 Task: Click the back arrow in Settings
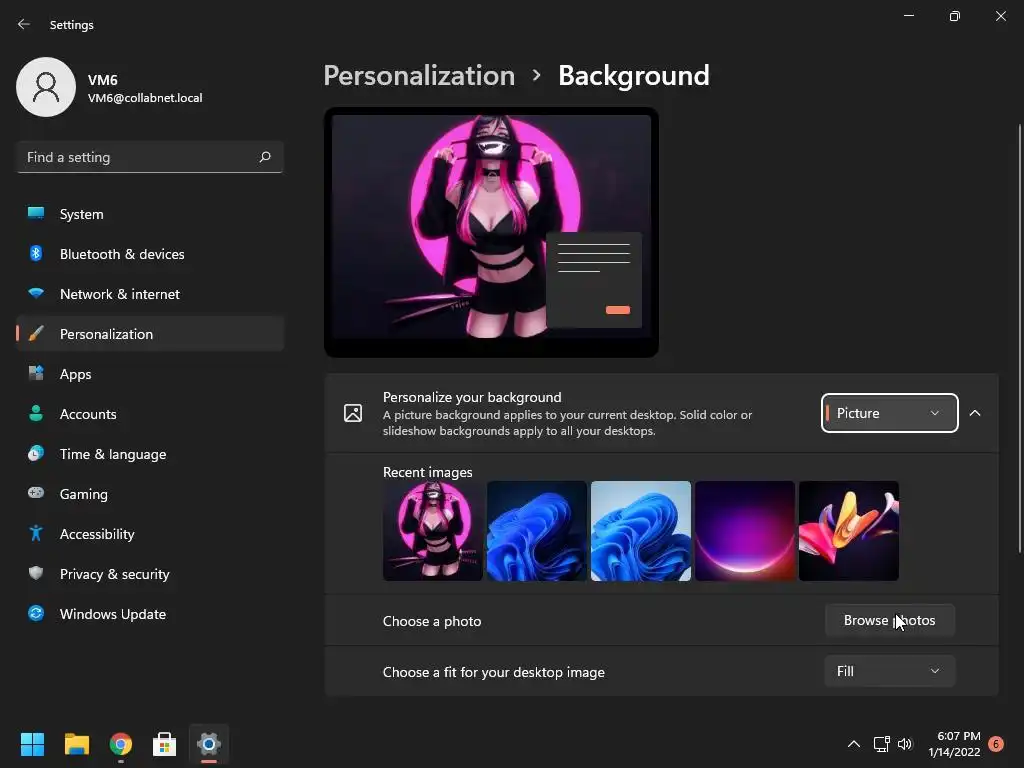[x=24, y=24]
